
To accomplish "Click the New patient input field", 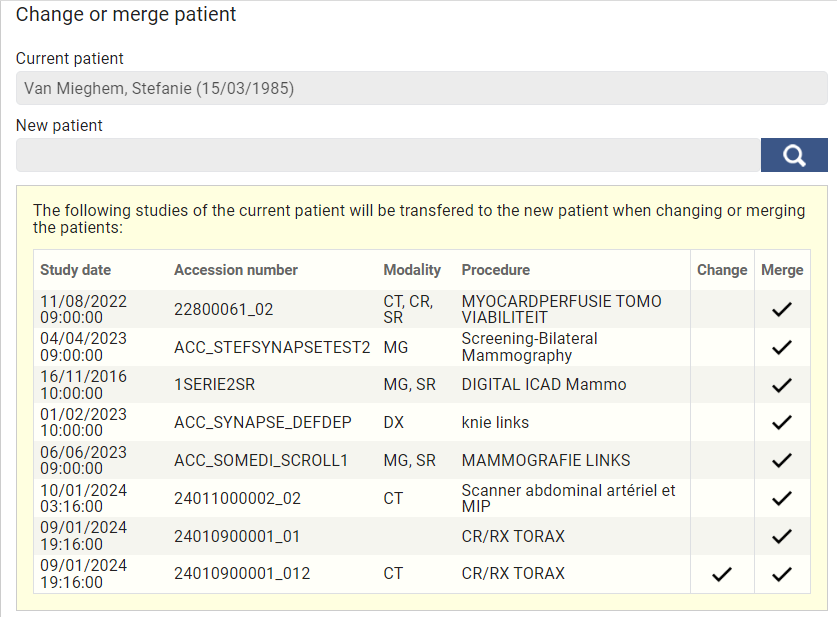I will pyautogui.click(x=388, y=155).
